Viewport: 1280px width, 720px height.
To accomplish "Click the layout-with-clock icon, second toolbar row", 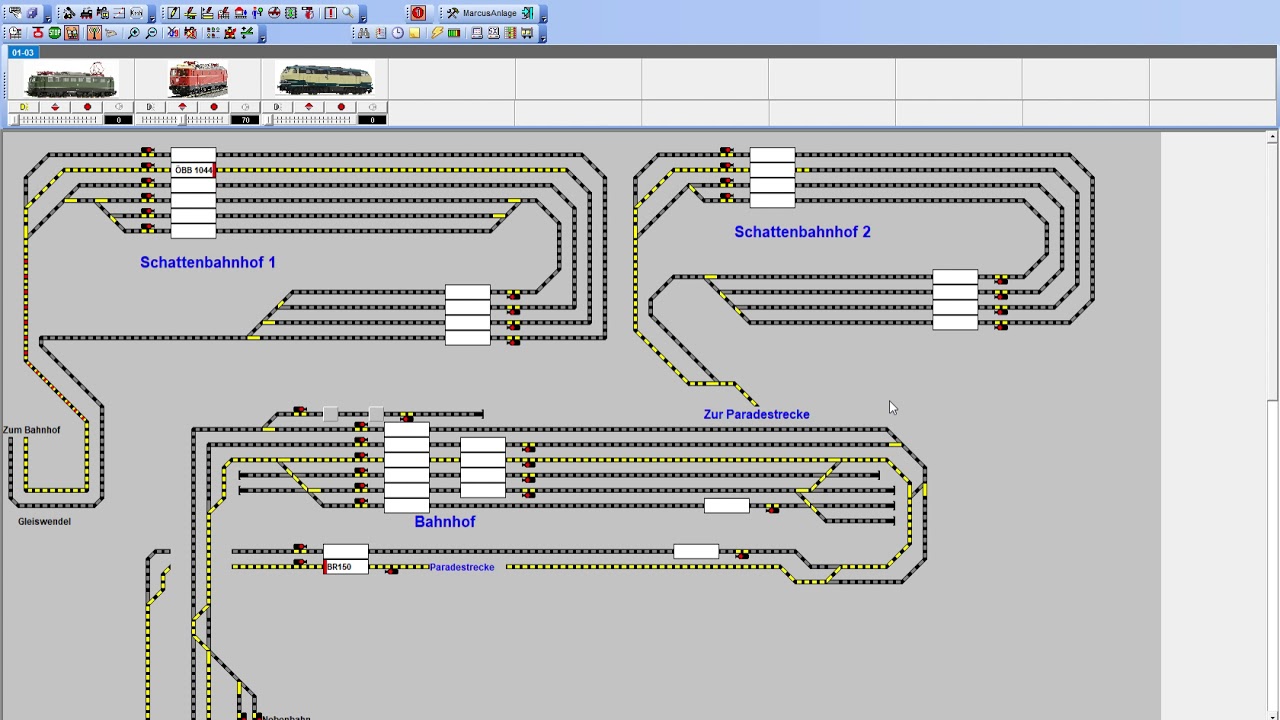I will [14, 33].
